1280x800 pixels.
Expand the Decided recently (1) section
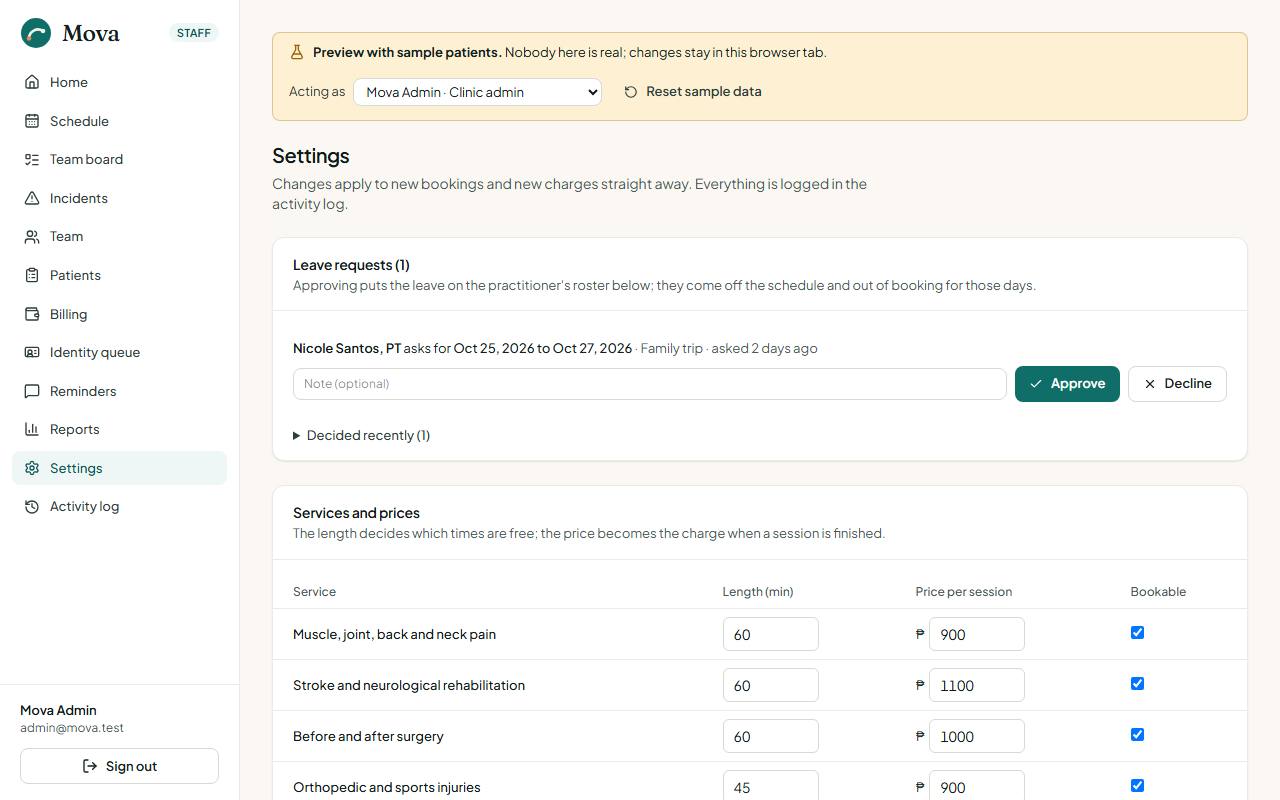coord(361,435)
